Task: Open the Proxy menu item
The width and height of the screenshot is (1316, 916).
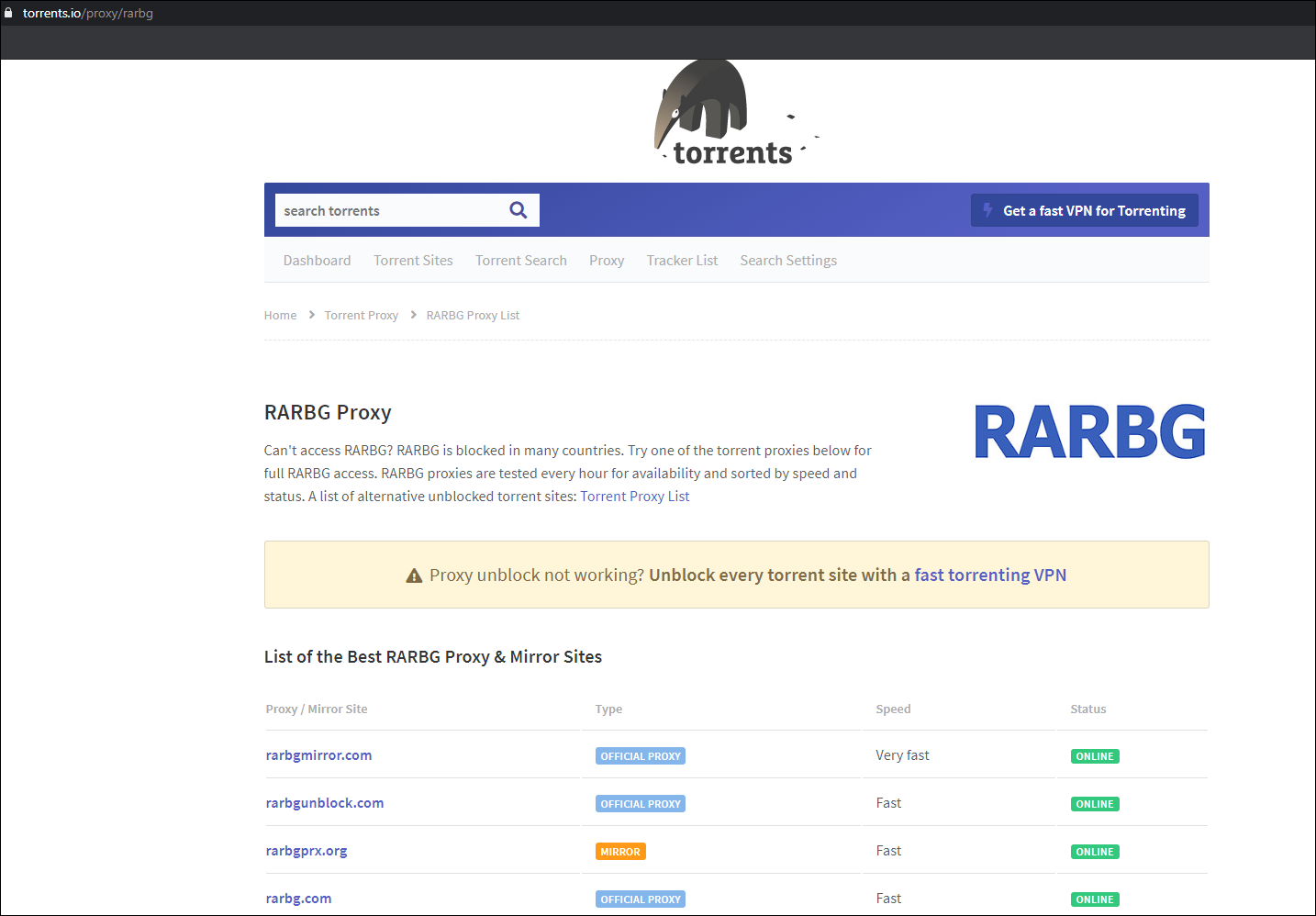Action: click(607, 261)
